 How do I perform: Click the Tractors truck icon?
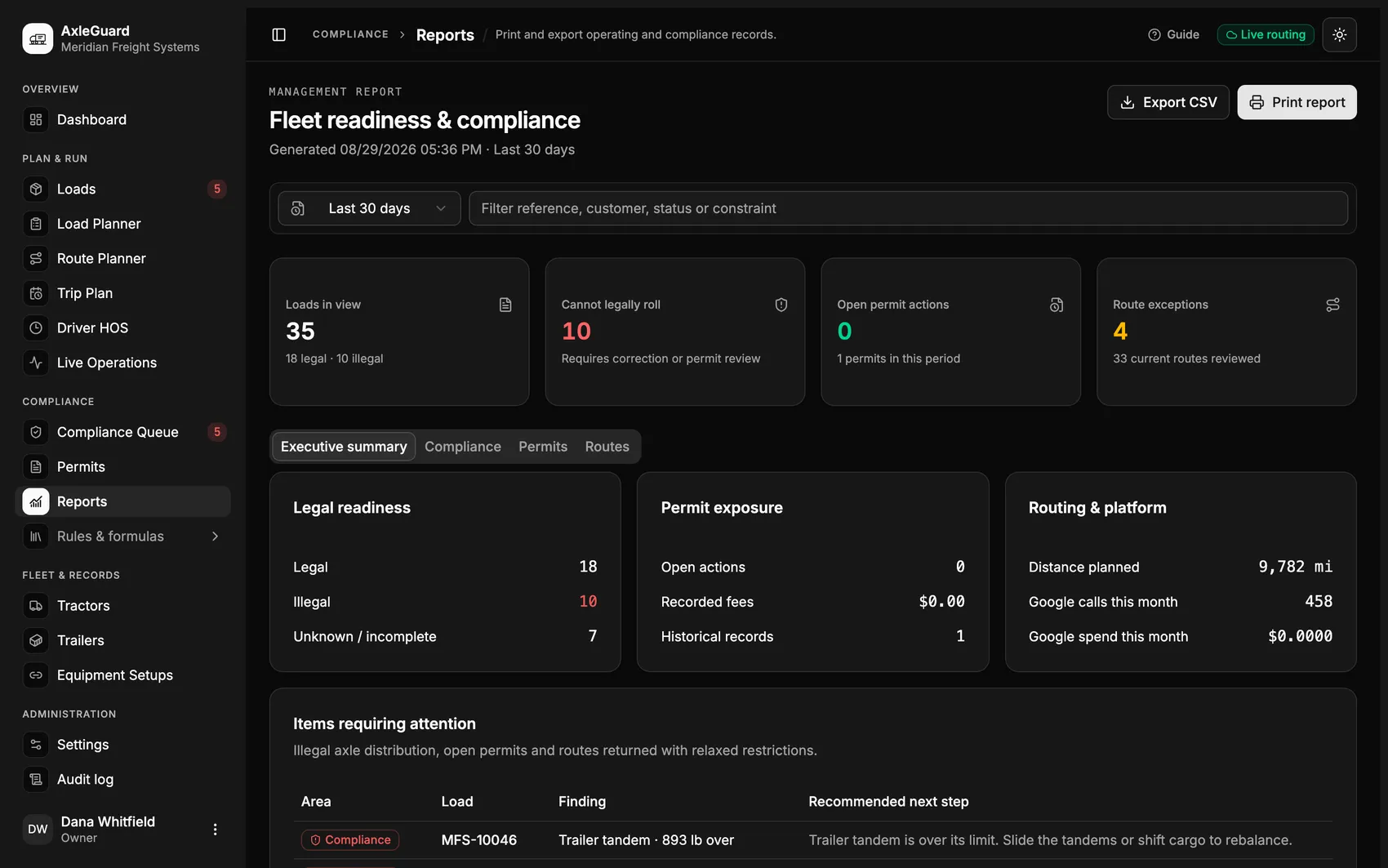click(36, 606)
